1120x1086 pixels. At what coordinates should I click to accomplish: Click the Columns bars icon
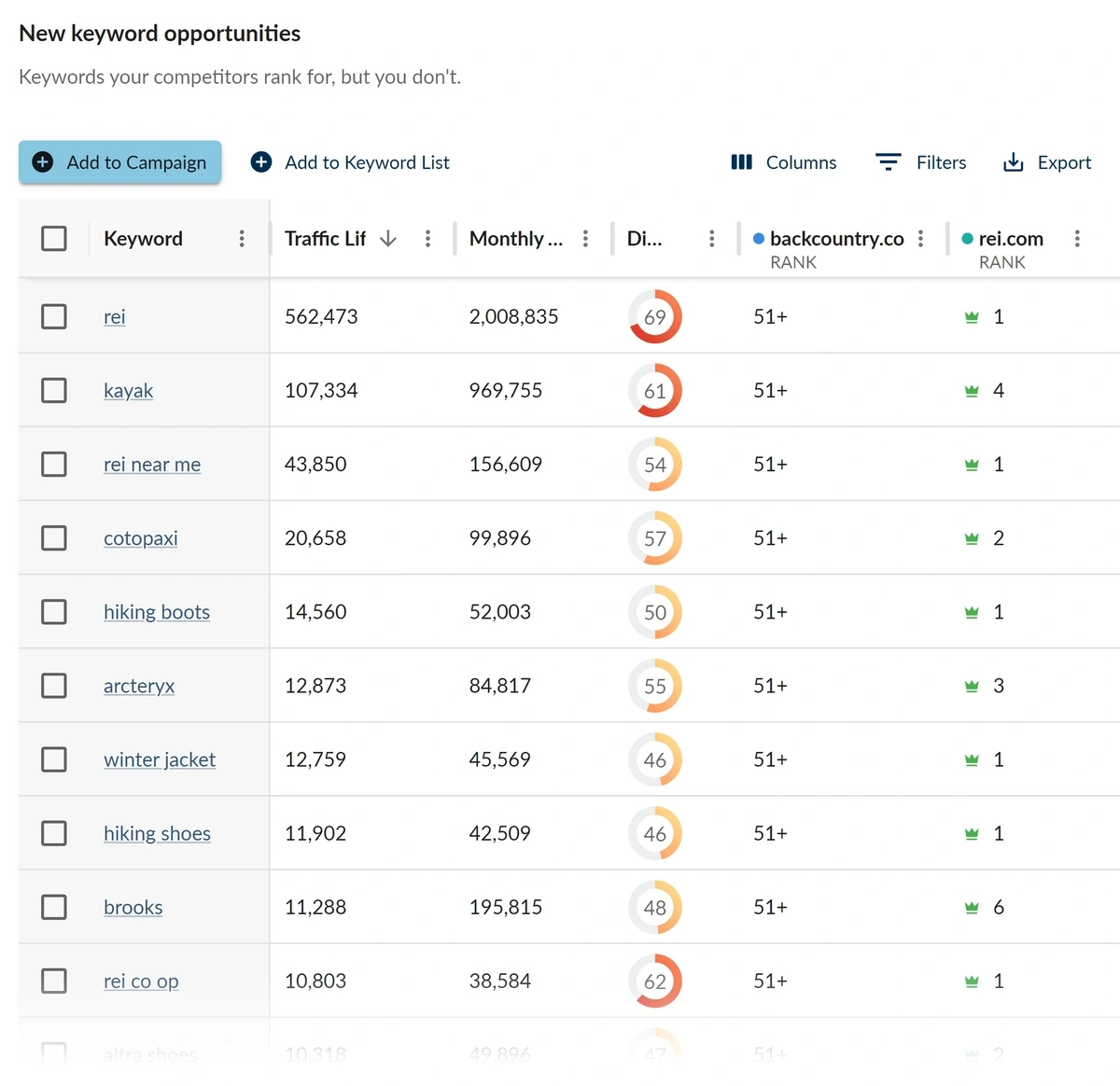[x=741, y=162]
